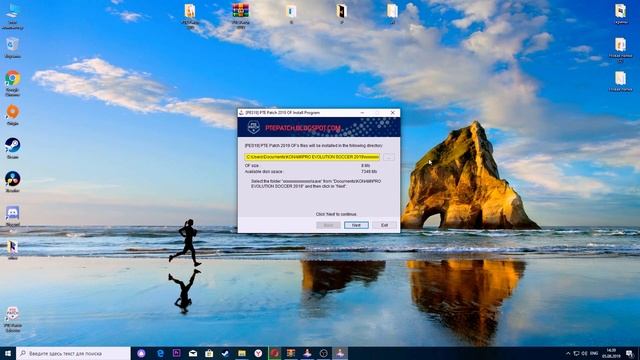Open the clock and date flyout
This screenshot has width=640, height=360.
(611, 353)
